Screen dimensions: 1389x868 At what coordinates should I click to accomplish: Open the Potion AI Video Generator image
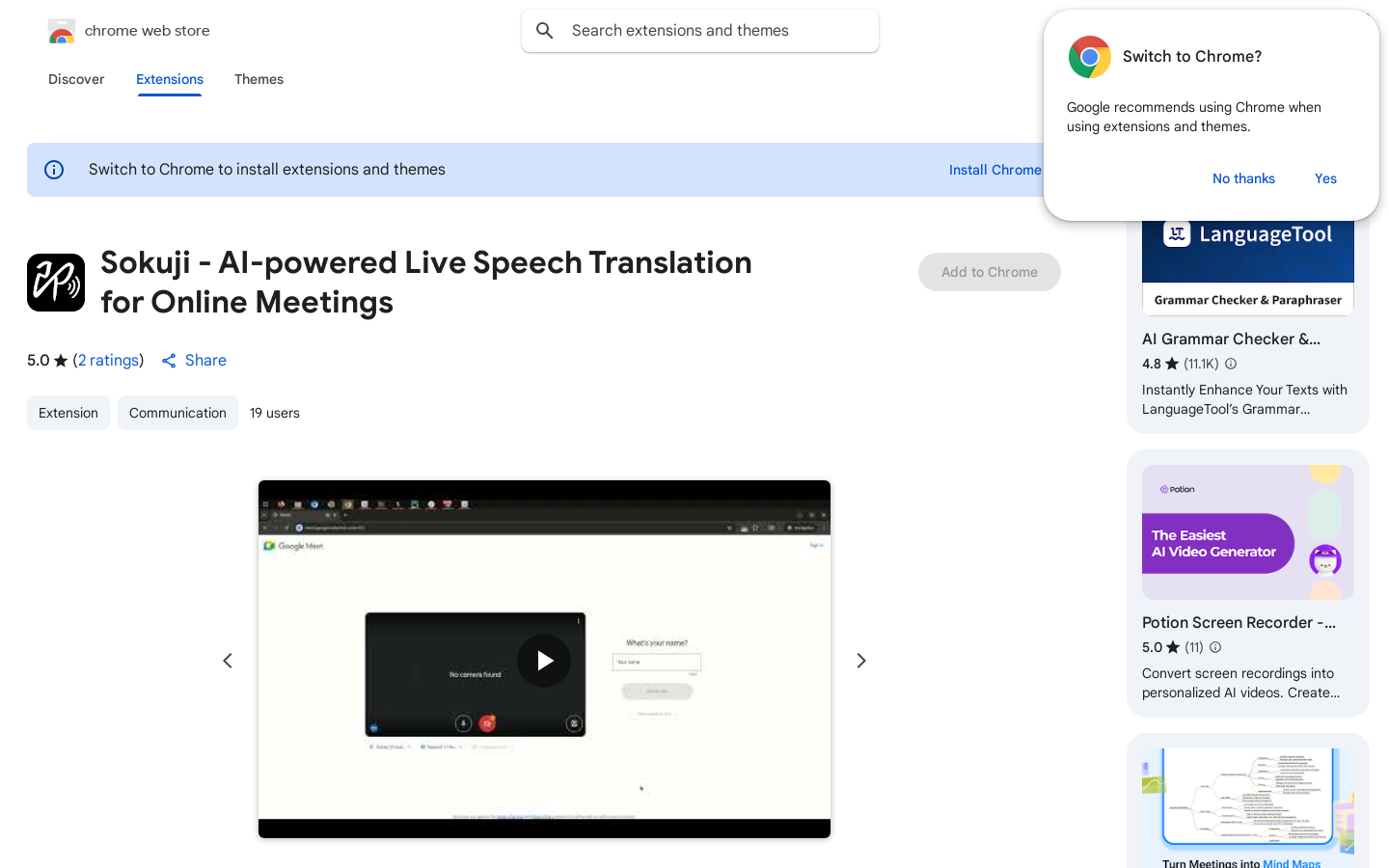point(1248,532)
